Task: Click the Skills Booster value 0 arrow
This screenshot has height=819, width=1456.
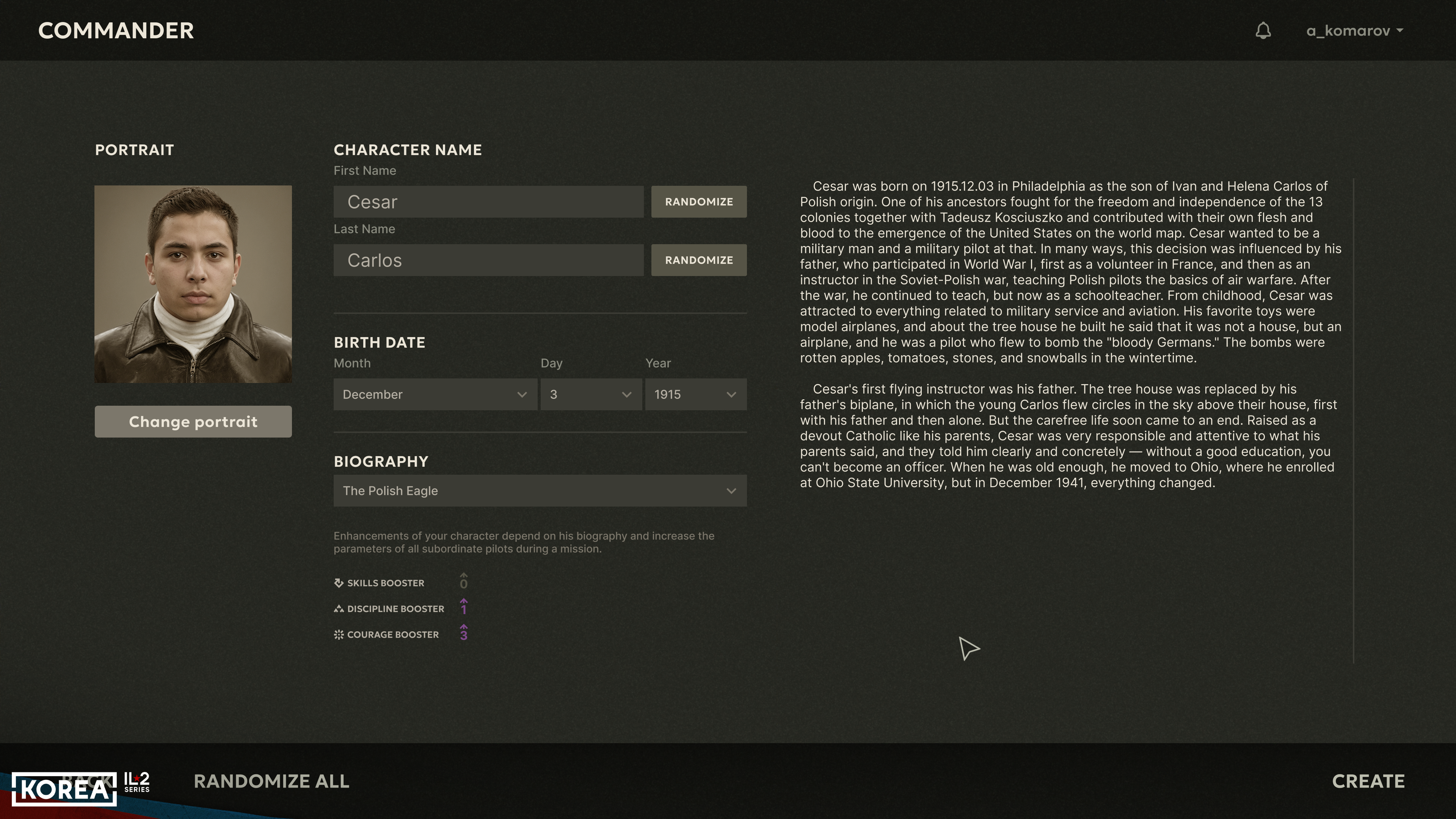Action: [x=463, y=581]
